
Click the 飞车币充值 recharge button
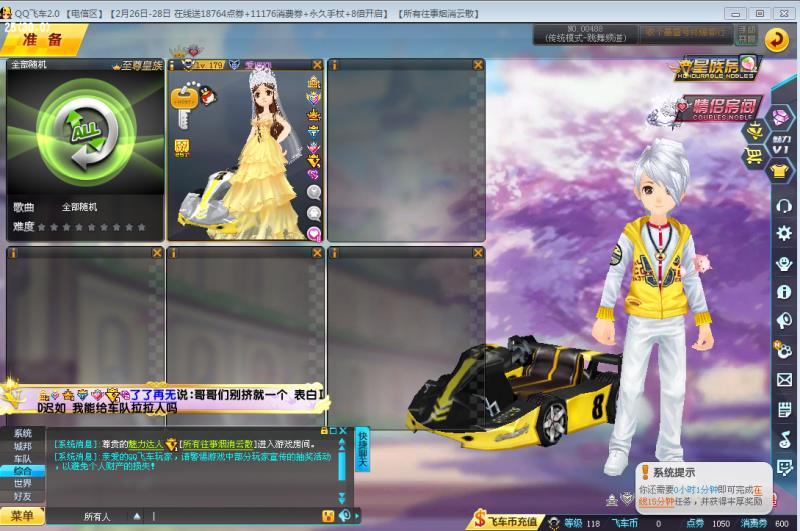point(506,521)
